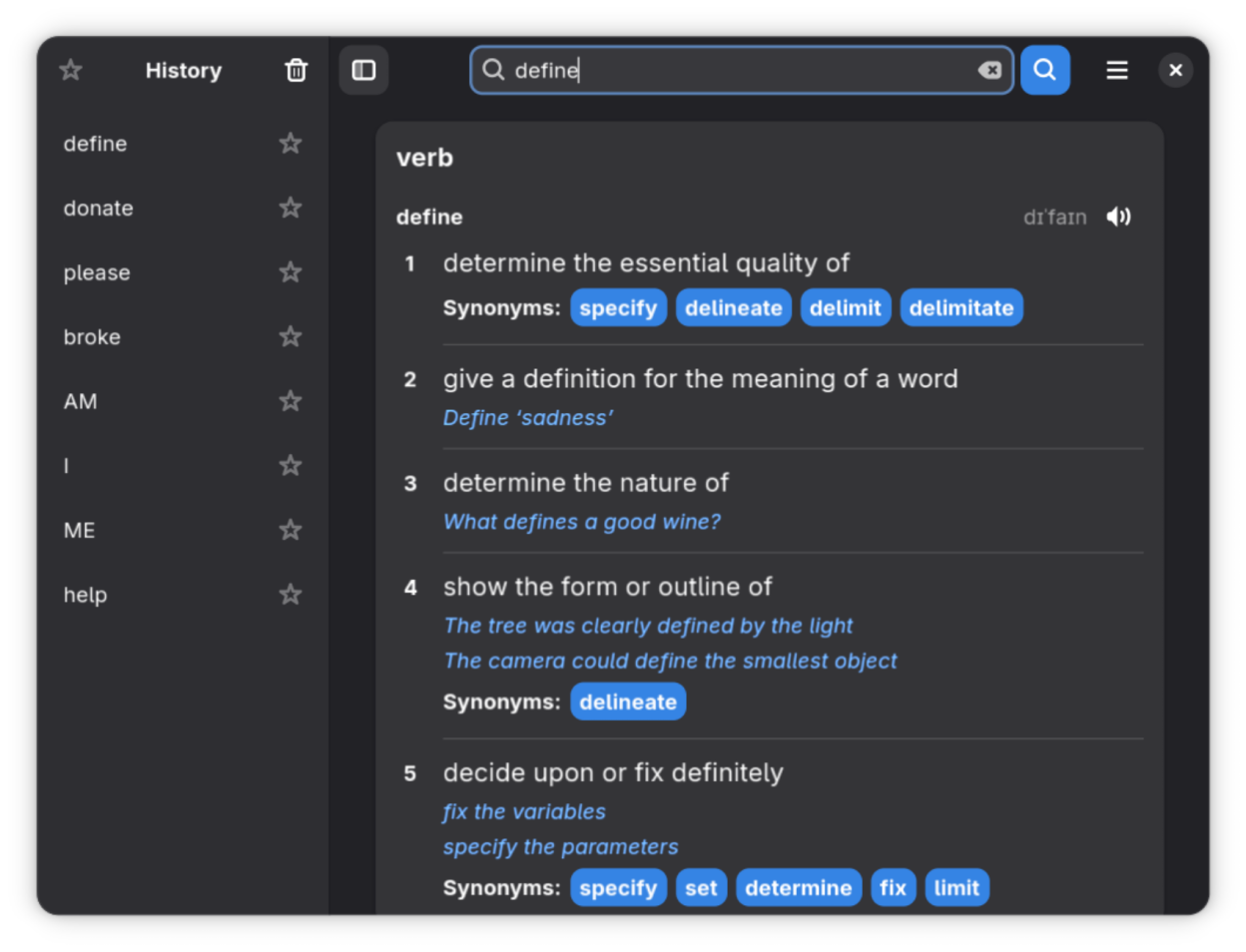Show favorites using header star icon
The width and height of the screenshot is (1246, 952).
pyautogui.click(x=71, y=70)
